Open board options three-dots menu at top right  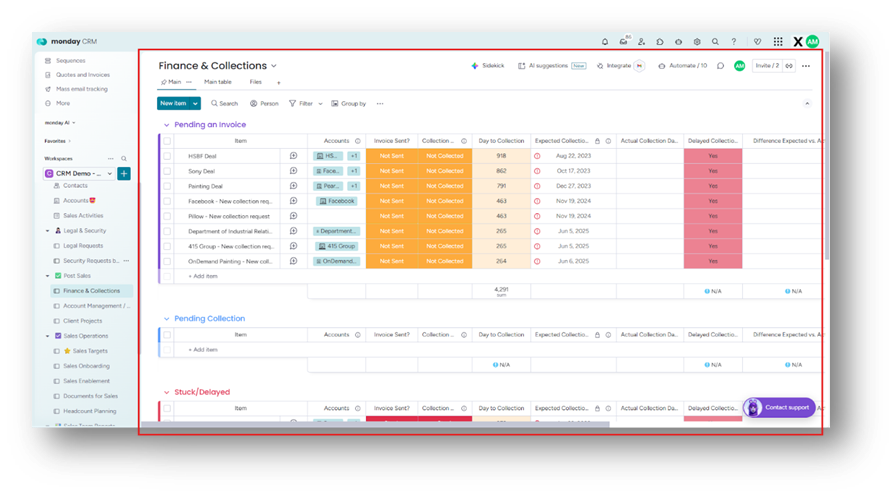tap(806, 66)
